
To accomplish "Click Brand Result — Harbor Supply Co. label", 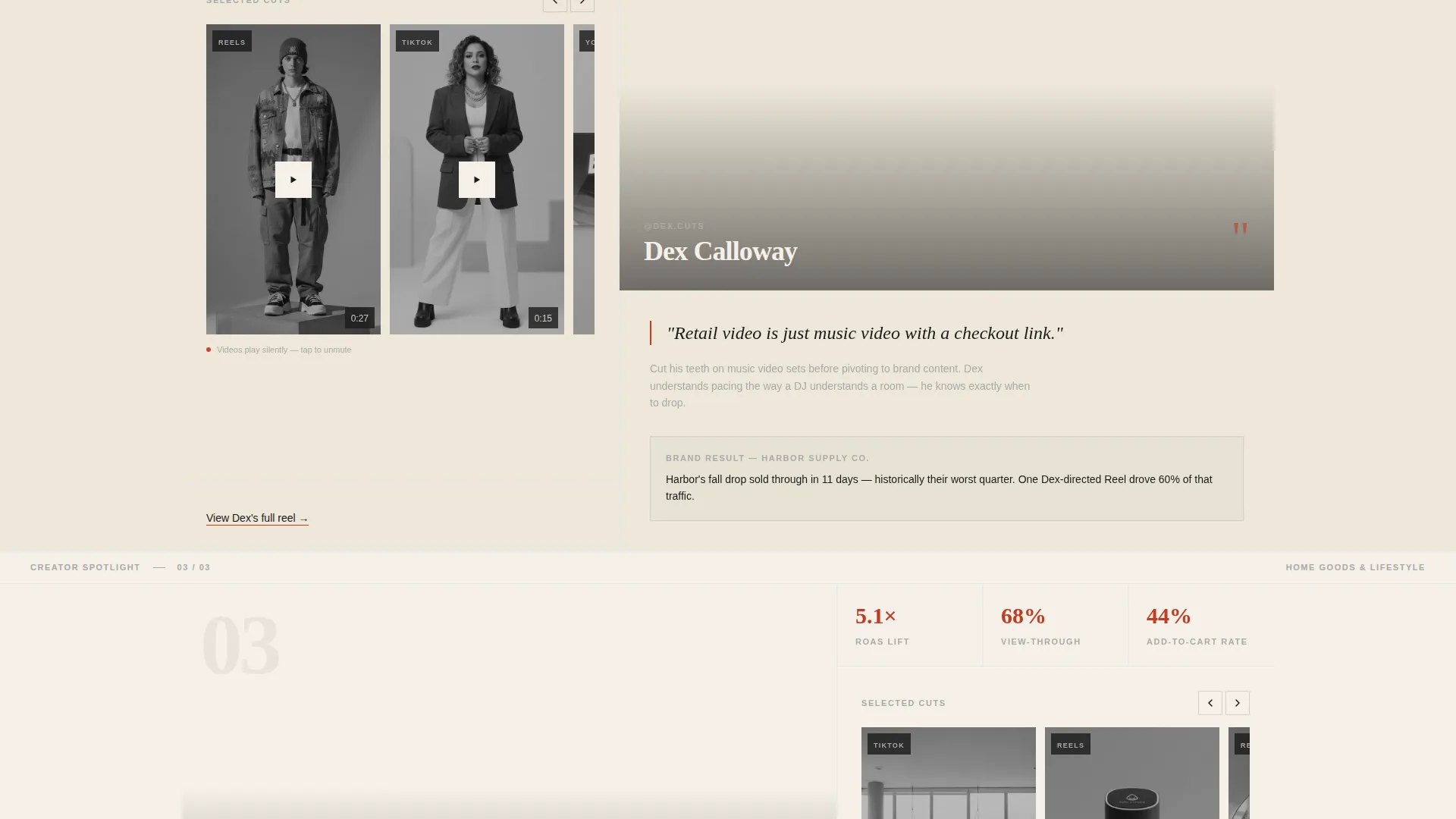I will click(x=767, y=458).
